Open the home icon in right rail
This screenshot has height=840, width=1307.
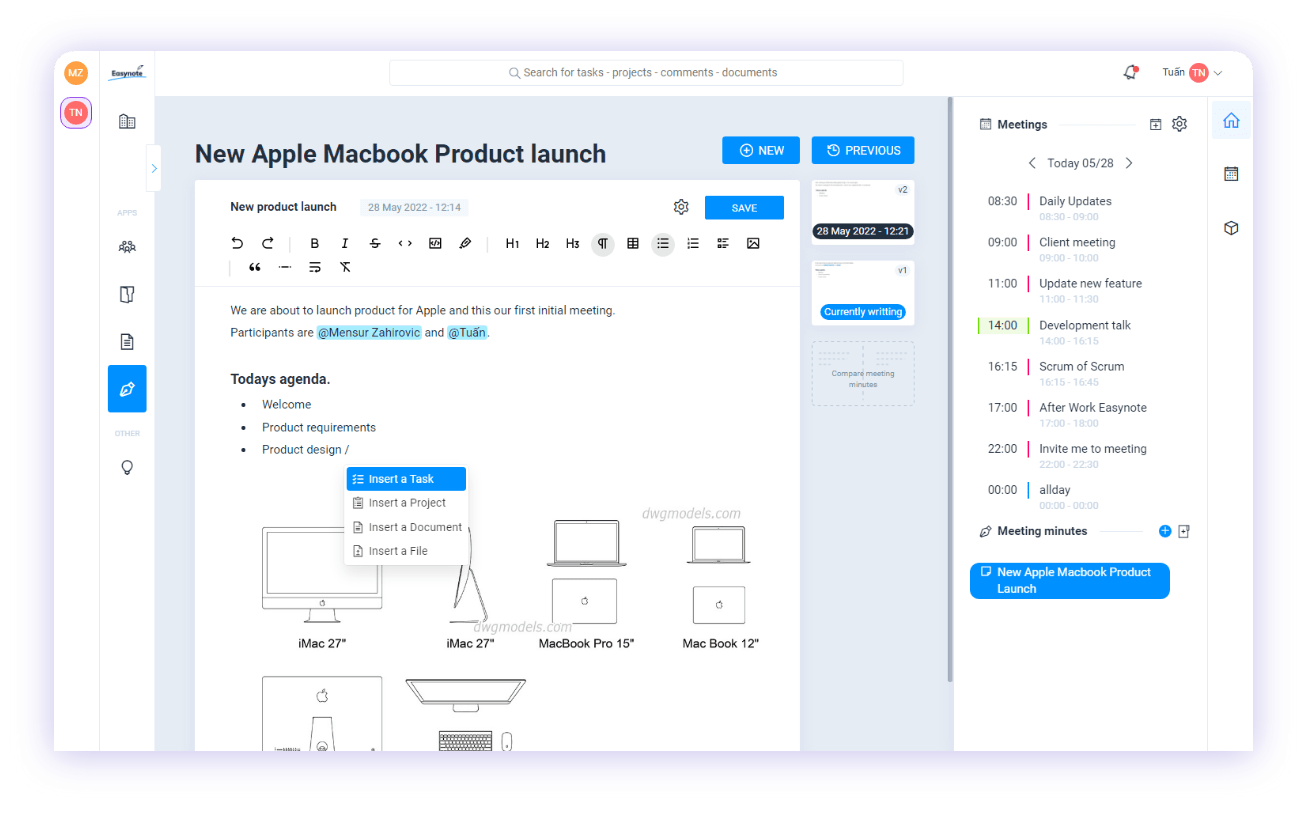tap(1231, 121)
